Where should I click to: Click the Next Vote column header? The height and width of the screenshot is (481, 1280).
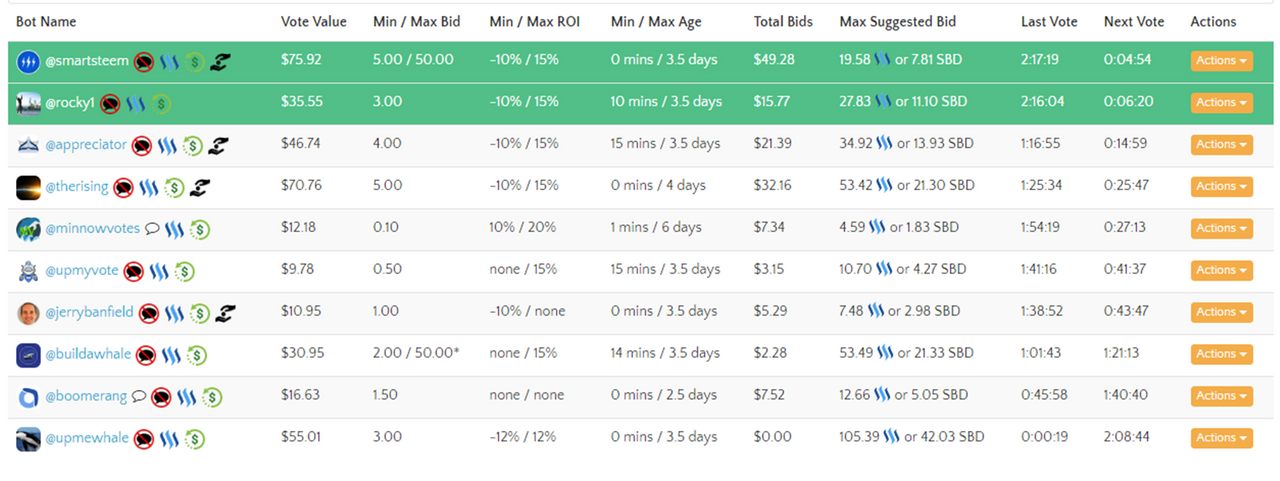tap(1134, 22)
